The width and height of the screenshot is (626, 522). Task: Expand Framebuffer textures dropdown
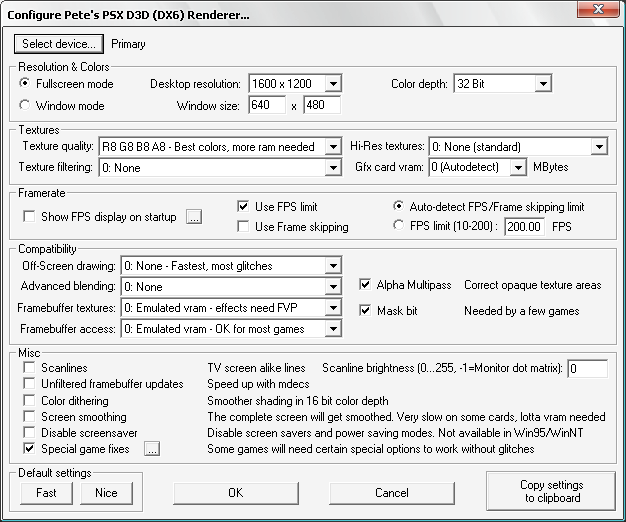point(231,308)
